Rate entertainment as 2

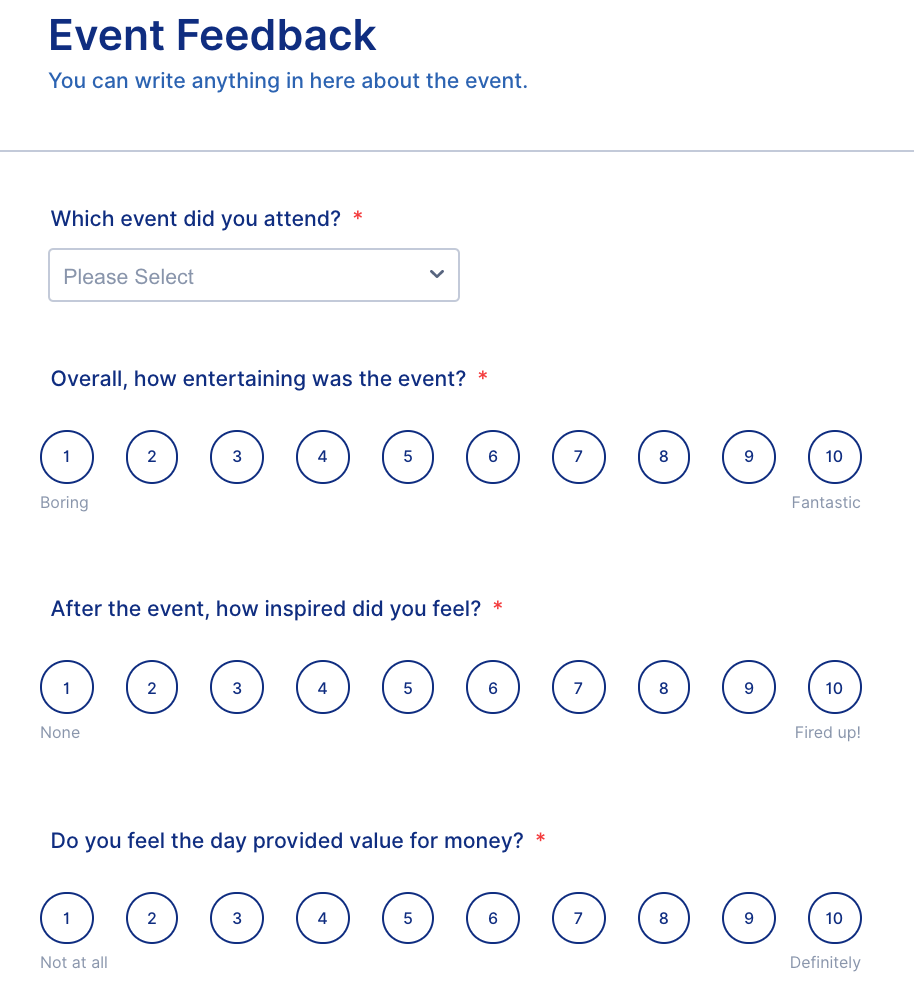click(151, 457)
